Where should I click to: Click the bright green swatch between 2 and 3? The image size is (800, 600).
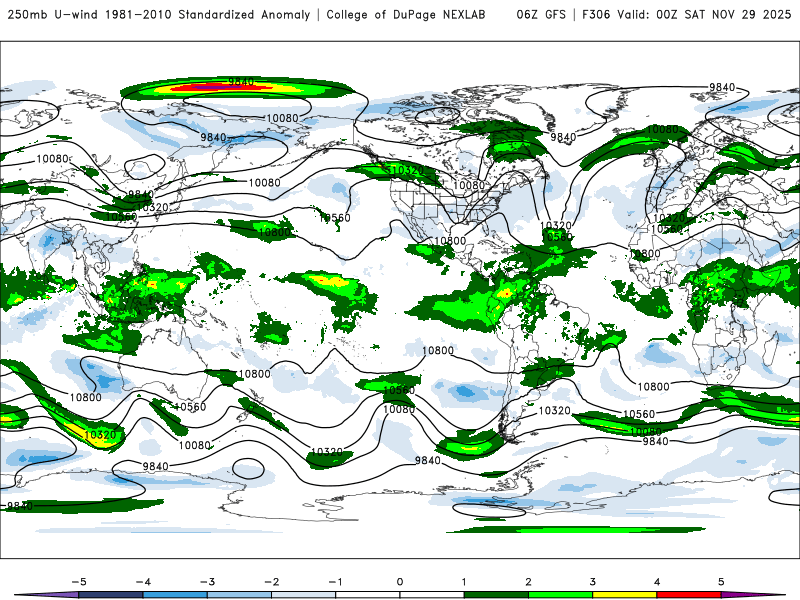point(561,595)
